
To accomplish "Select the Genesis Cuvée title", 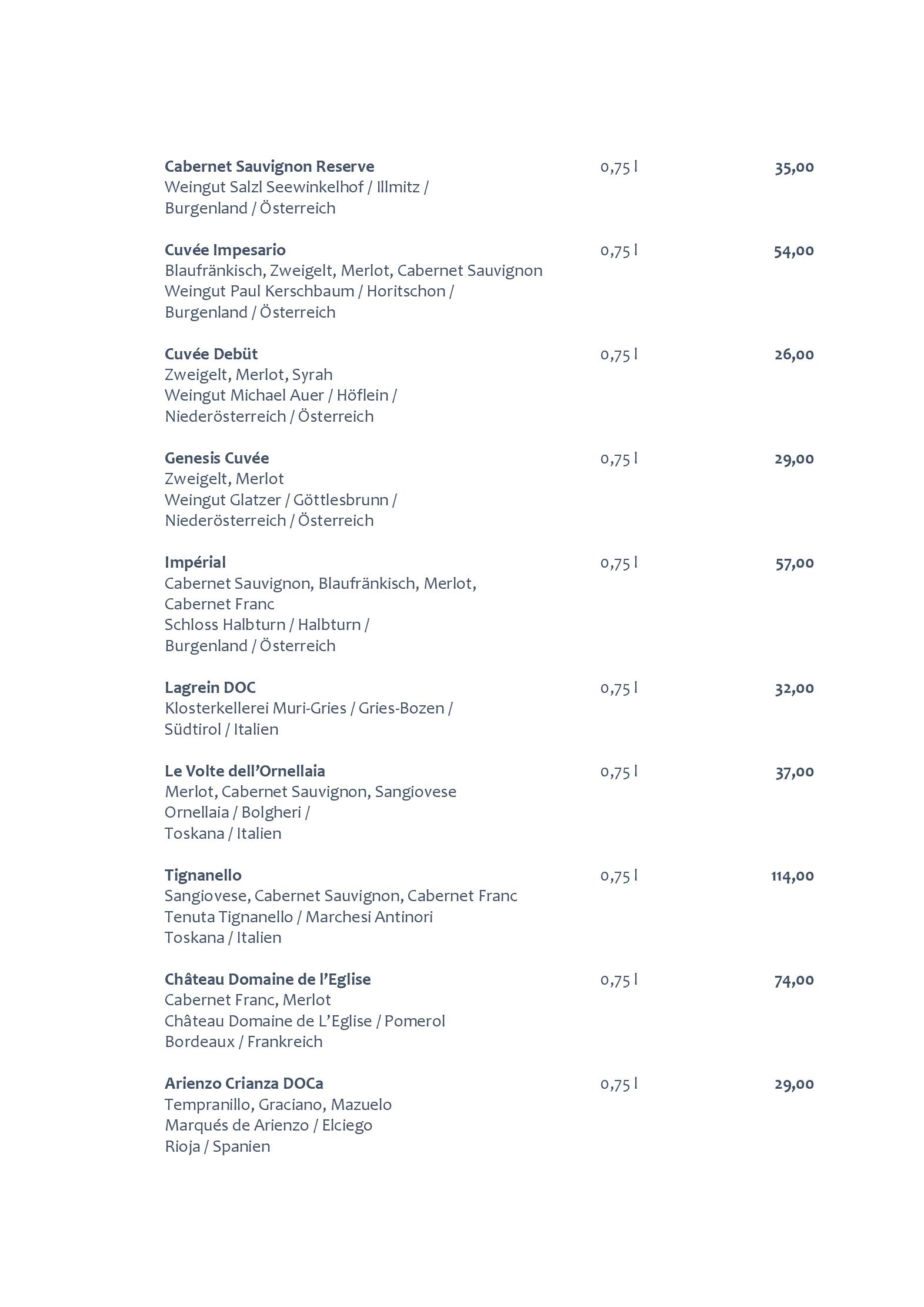I will [x=217, y=458].
